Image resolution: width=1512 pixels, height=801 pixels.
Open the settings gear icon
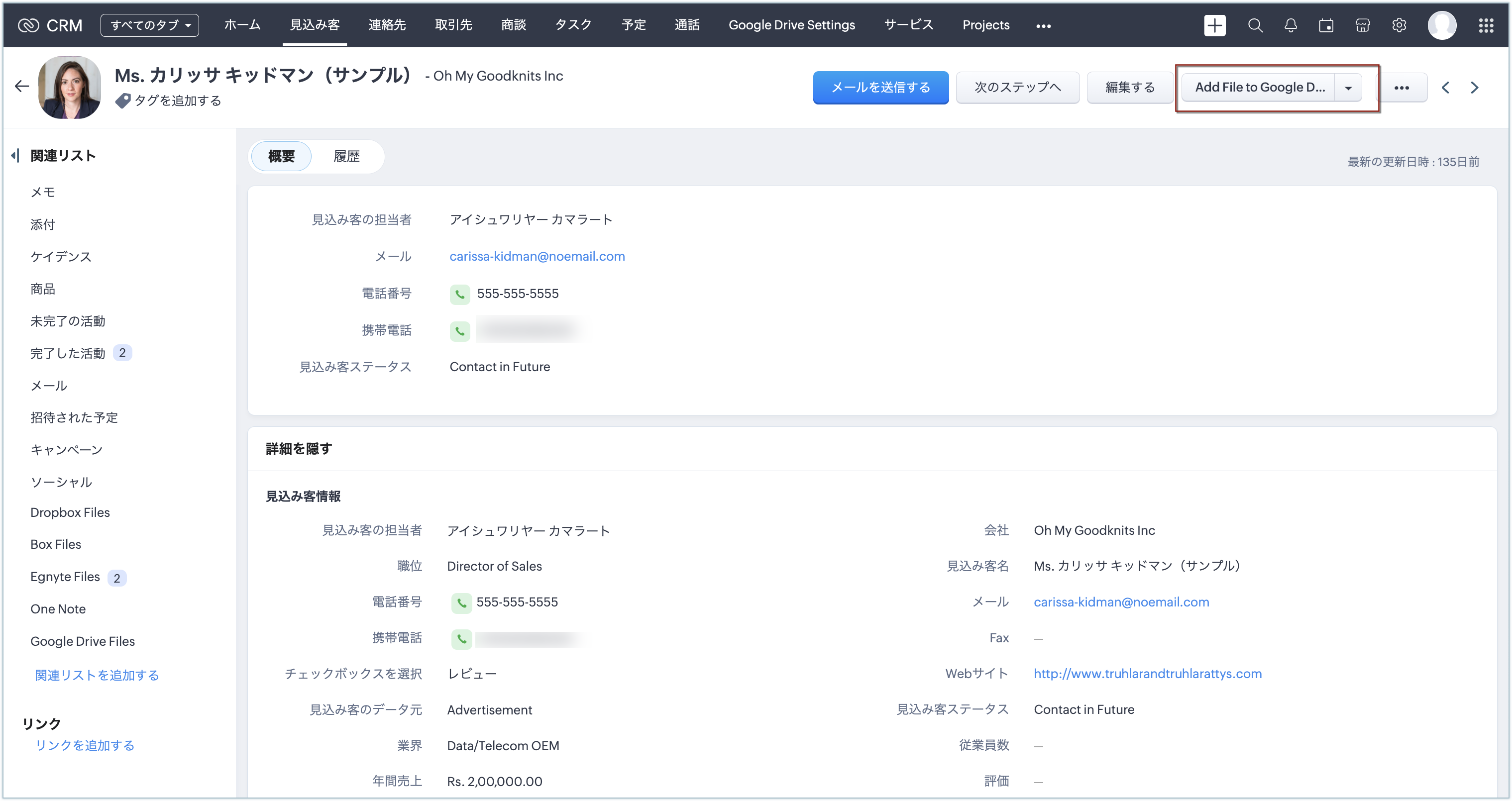(x=1399, y=25)
